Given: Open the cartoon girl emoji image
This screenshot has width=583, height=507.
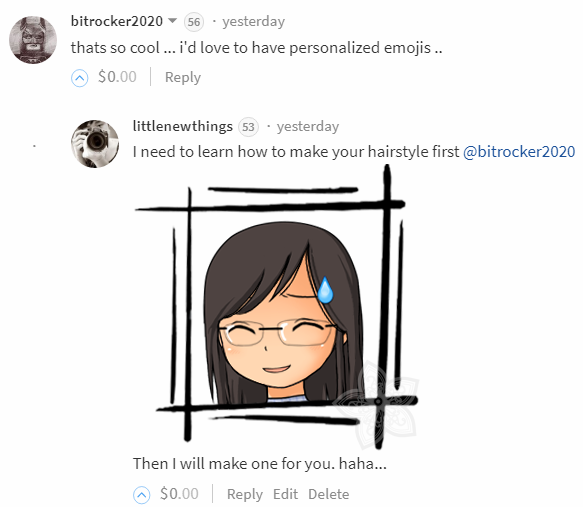Looking at the screenshot, I should coord(277,307).
